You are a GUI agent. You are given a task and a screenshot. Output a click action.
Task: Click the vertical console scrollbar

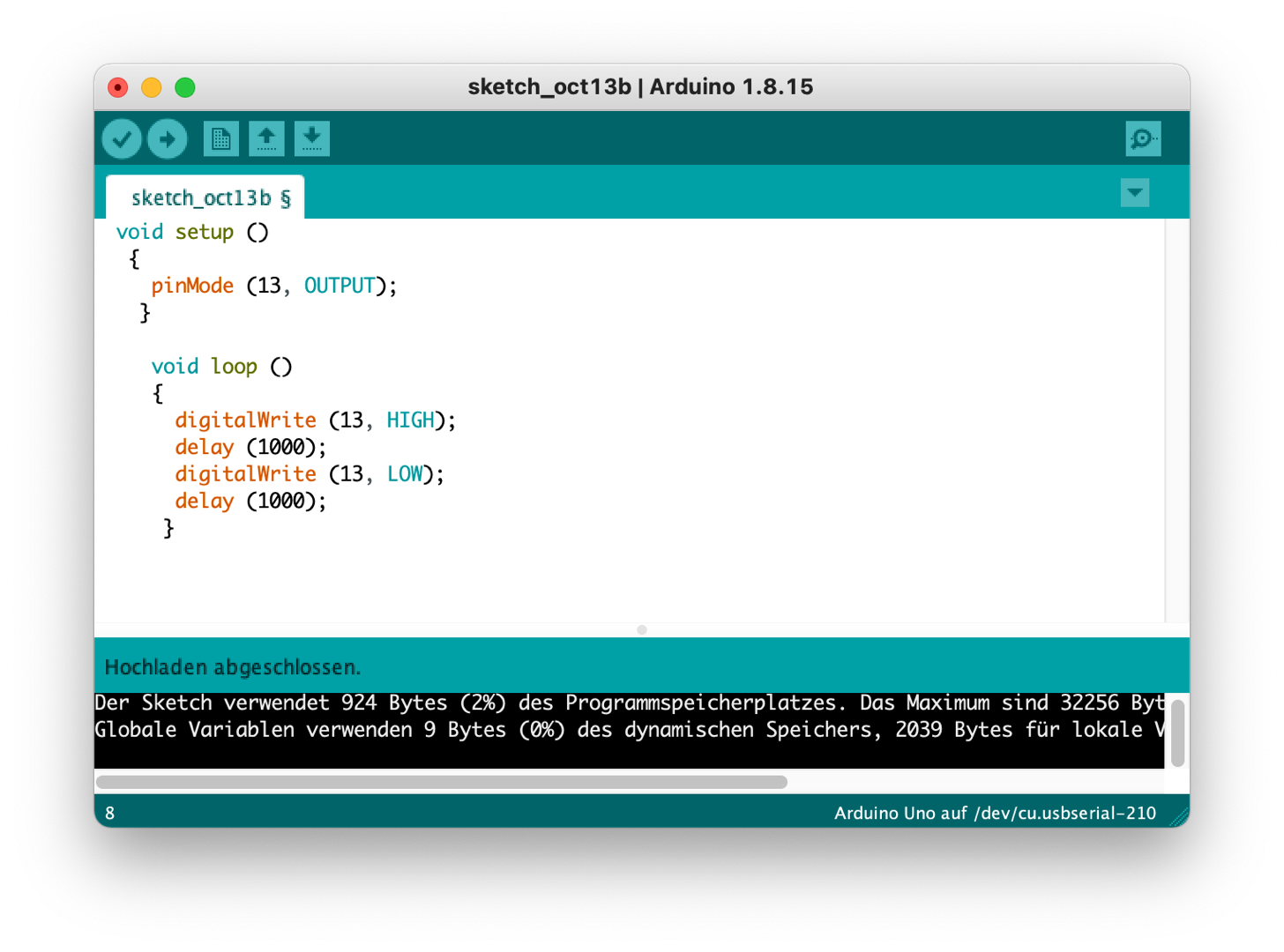click(x=1177, y=733)
